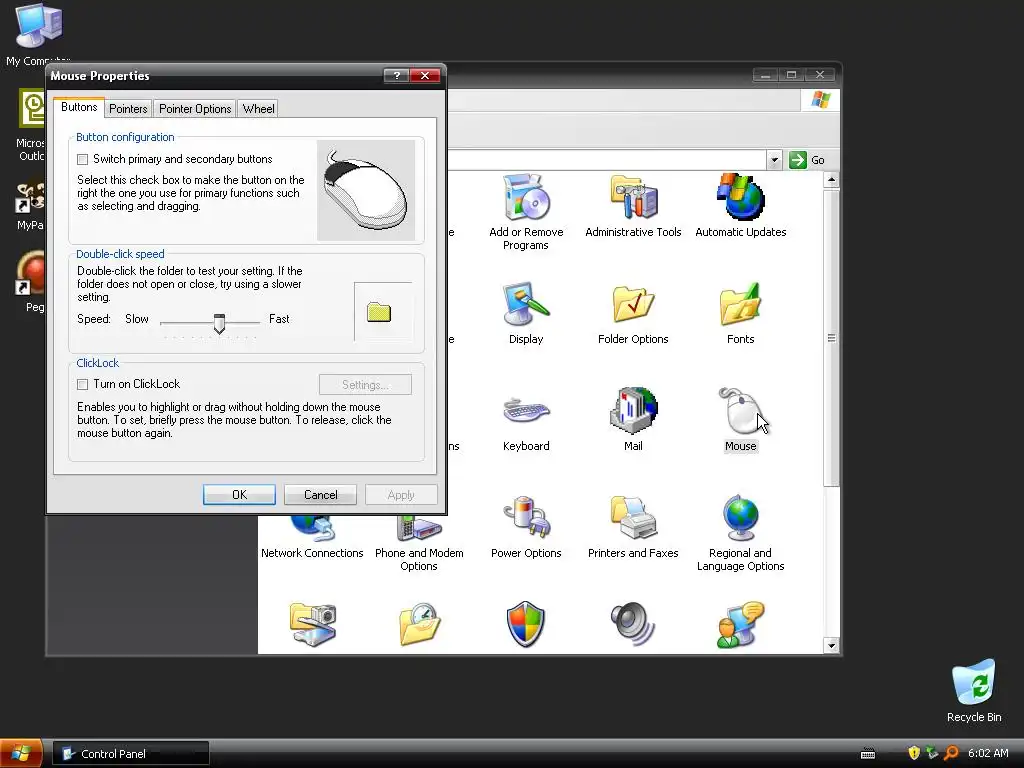Open the Recycle Bin on desktop
The height and width of the screenshot is (768, 1024).
click(x=974, y=691)
